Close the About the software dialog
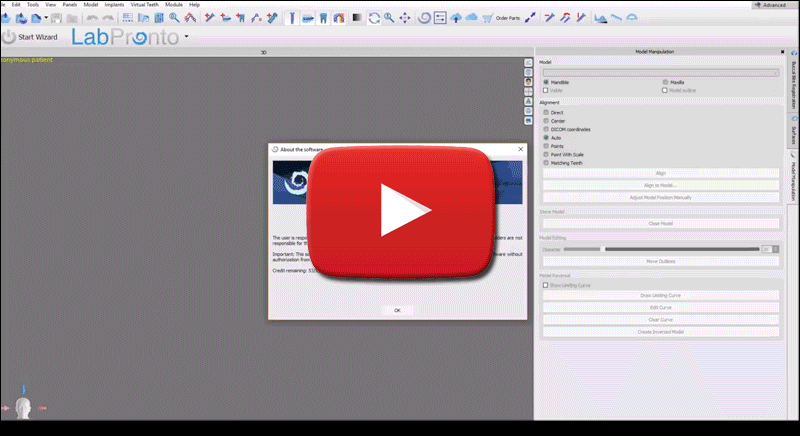The image size is (800, 436). pyautogui.click(x=520, y=149)
